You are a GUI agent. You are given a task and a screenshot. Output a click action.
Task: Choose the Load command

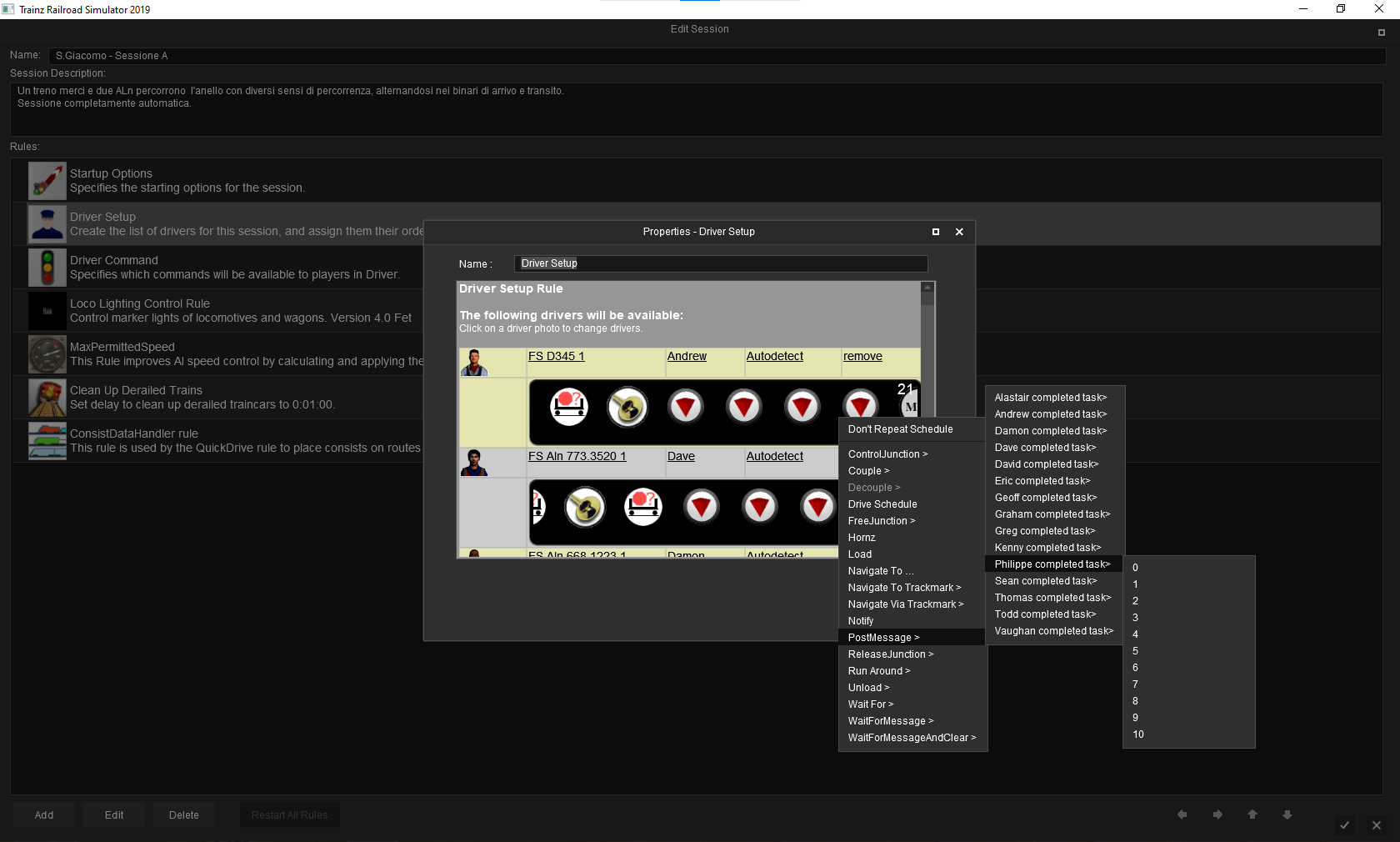[860, 554]
